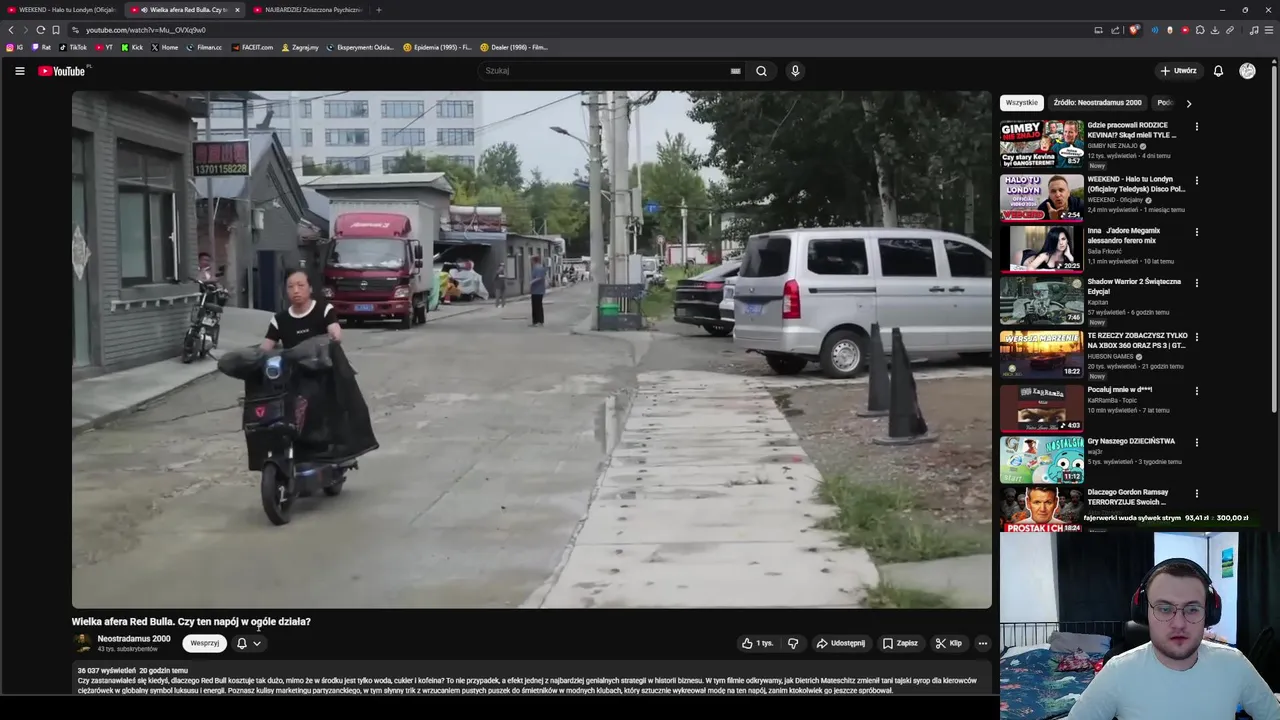Click the Utwórz create button

[1178, 71]
